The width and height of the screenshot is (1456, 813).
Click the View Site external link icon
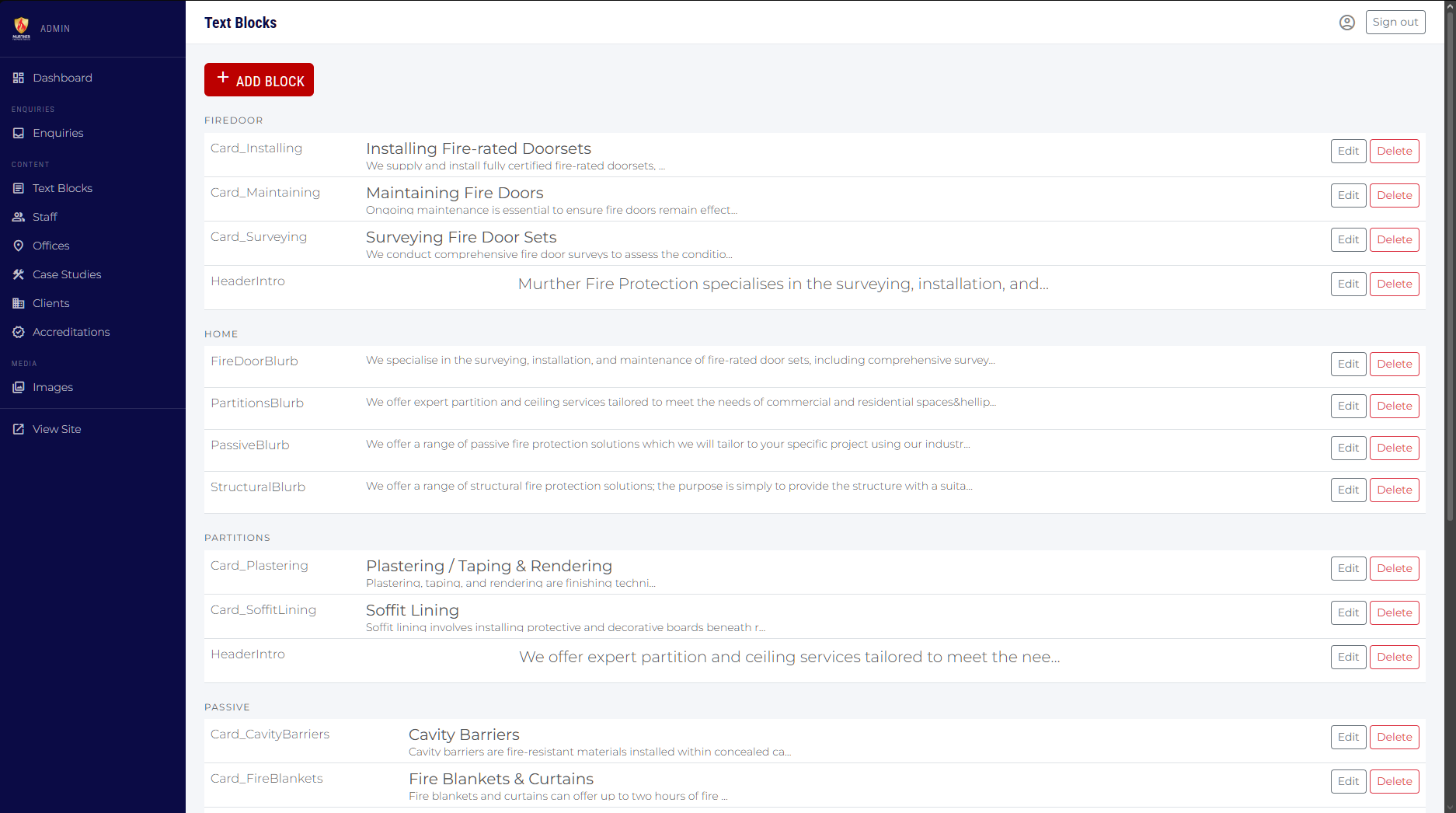(17, 428)
